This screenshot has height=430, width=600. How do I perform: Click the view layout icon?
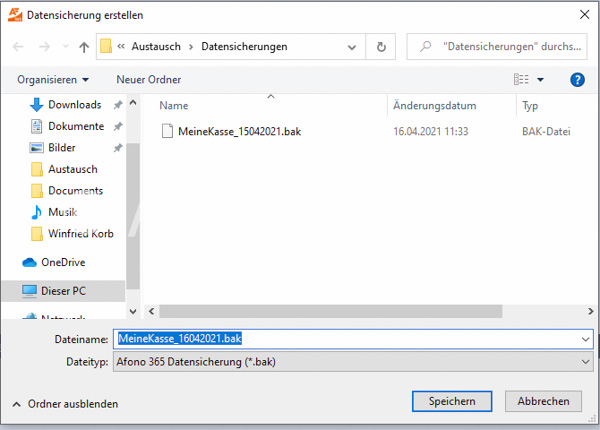[521, 79]
